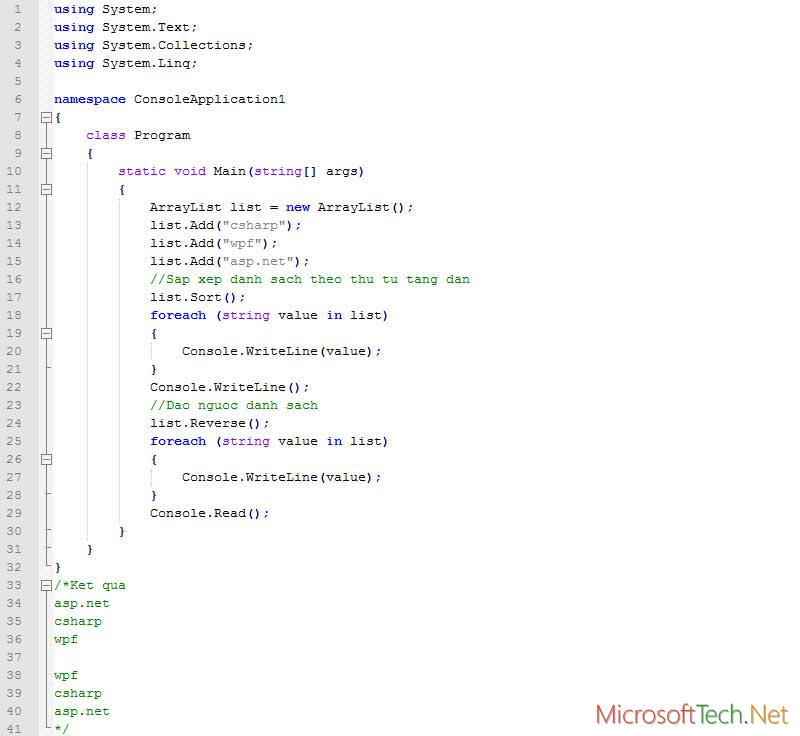
Task: Collapse the Main method body region
Action: [46, 189]
